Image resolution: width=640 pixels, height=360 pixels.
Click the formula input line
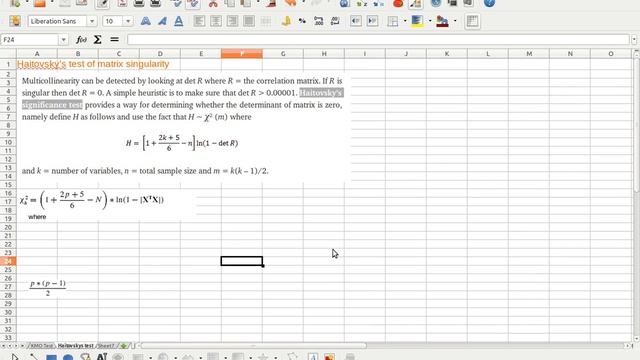[x=378, y=40]
